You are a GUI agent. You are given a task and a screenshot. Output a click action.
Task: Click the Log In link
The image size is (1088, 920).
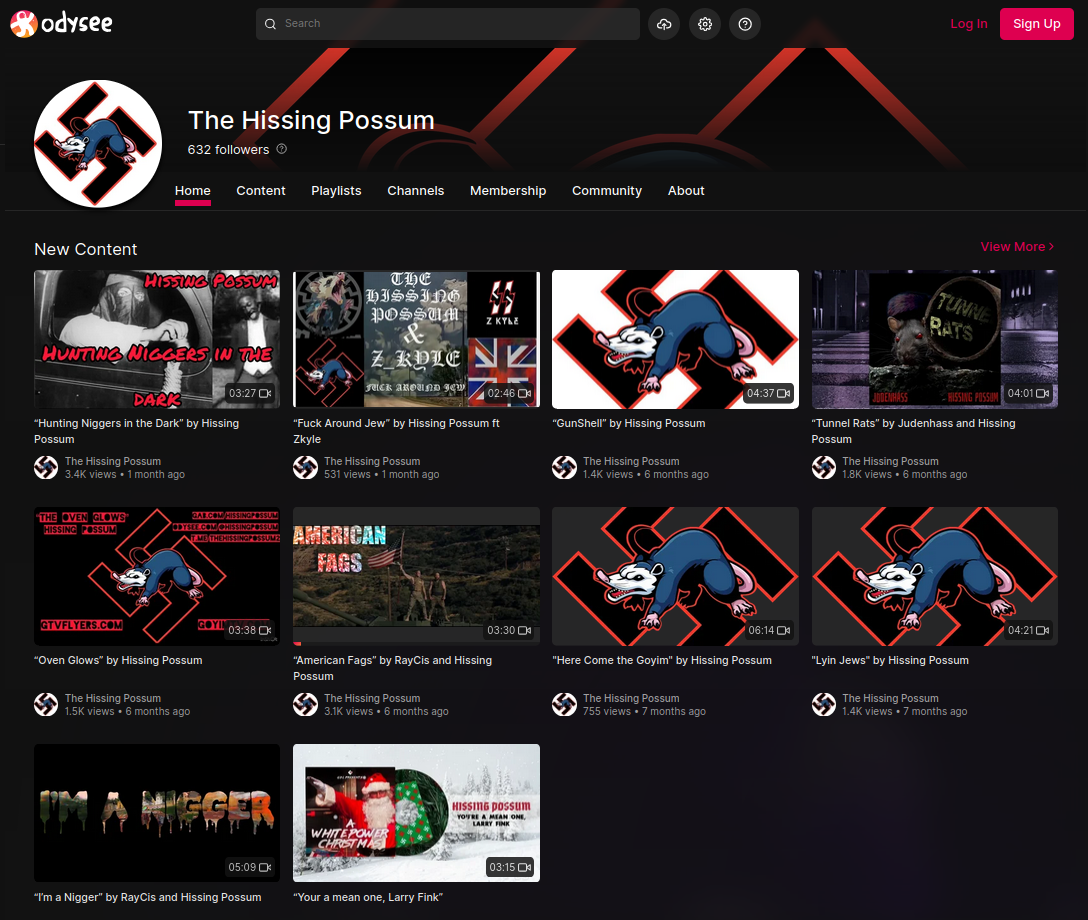click(969, 24)
